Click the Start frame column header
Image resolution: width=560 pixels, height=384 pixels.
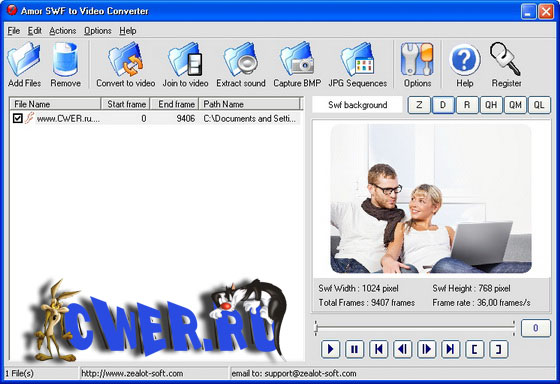125,104
